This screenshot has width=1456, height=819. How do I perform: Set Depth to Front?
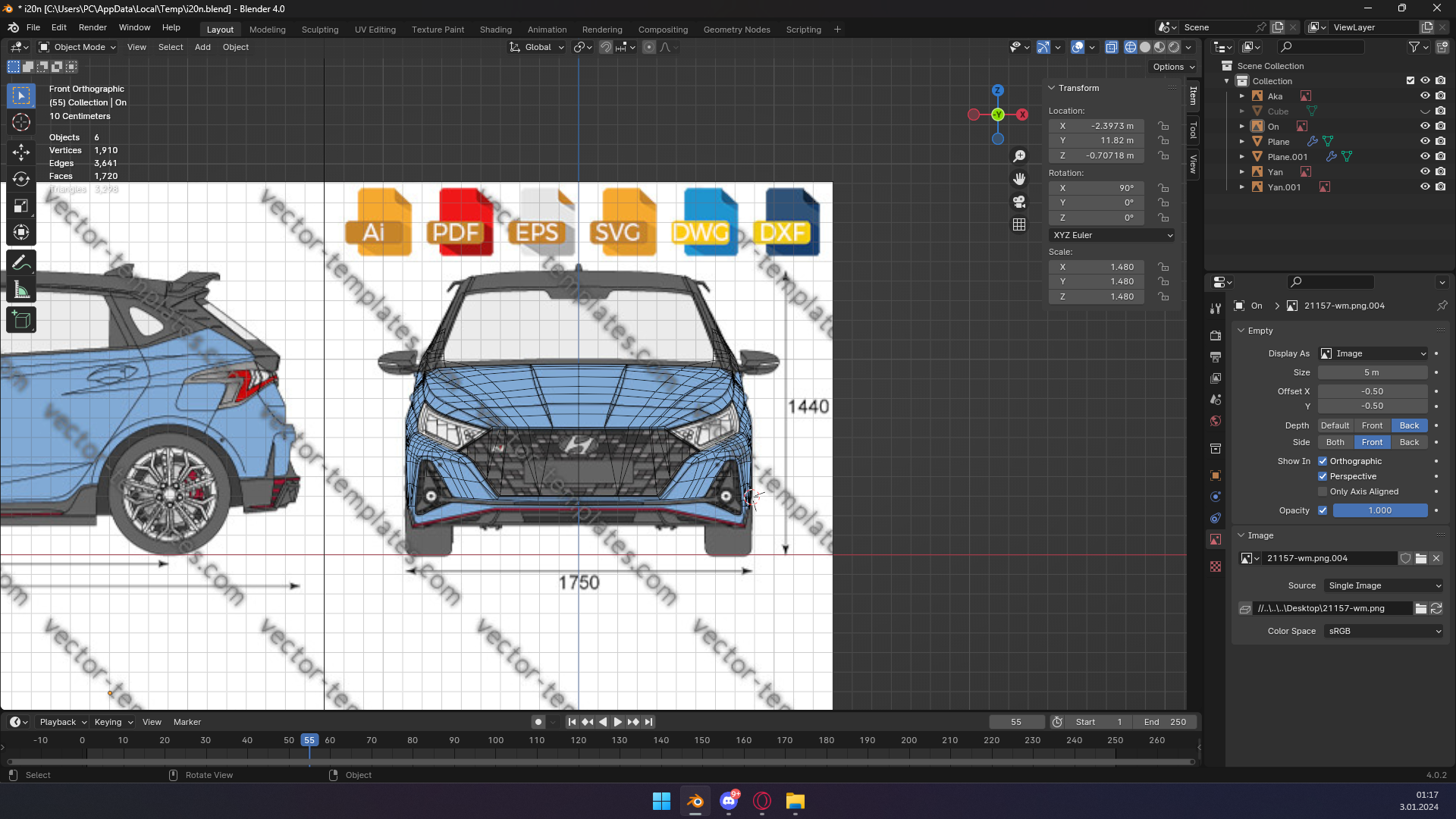pyautogui.click(x=1372, y=425)
